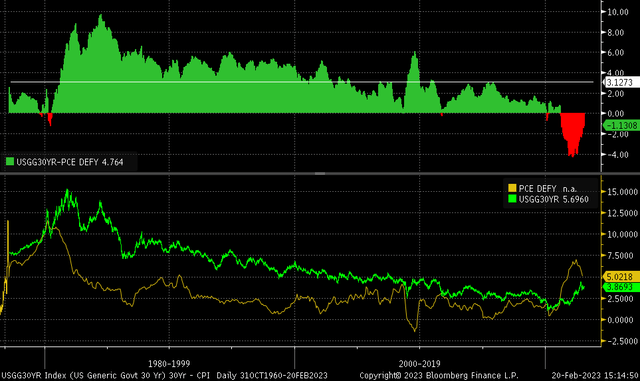Grab the panel divider handle between charts
The height and width of the screenshot is (381, 640).
[x=320, y=174]
